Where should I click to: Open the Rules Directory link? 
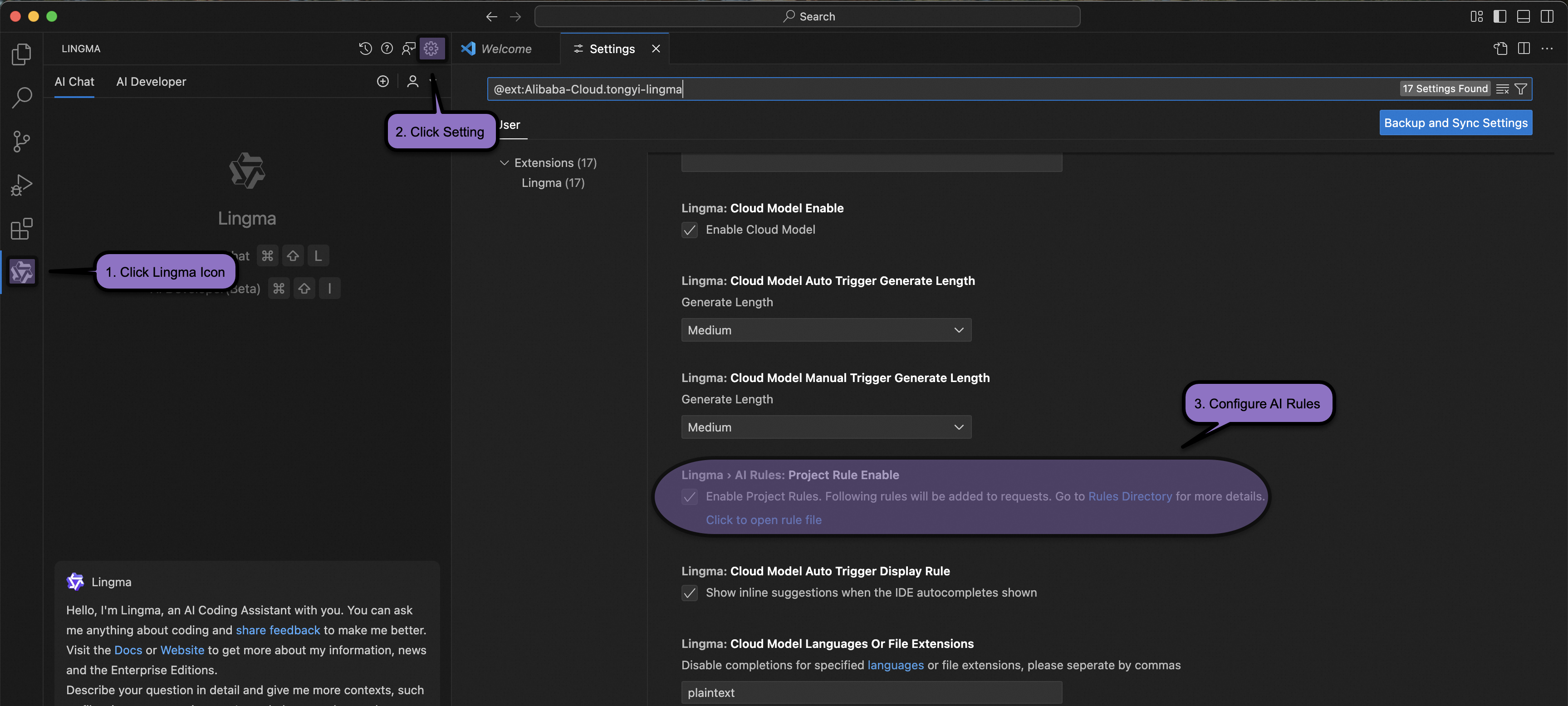point(1130,497)
